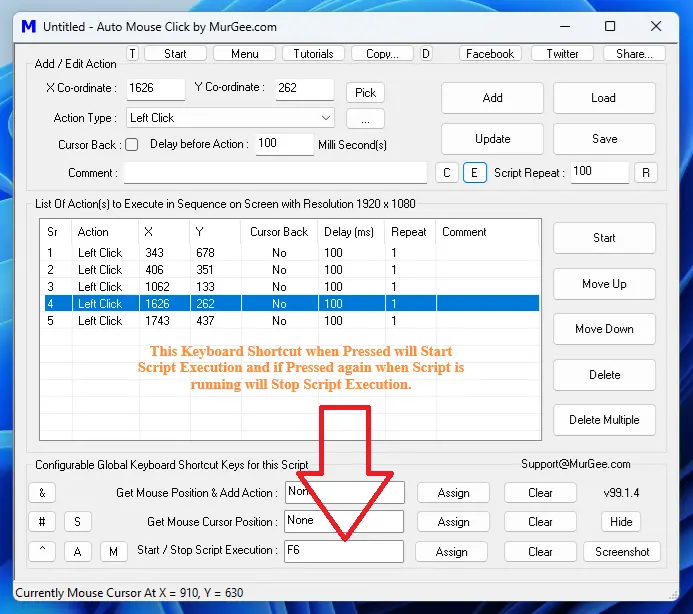This screenshot has width=693, height=614.
Task: Click the Support@MurGee.com text
Action: [575, 464]
